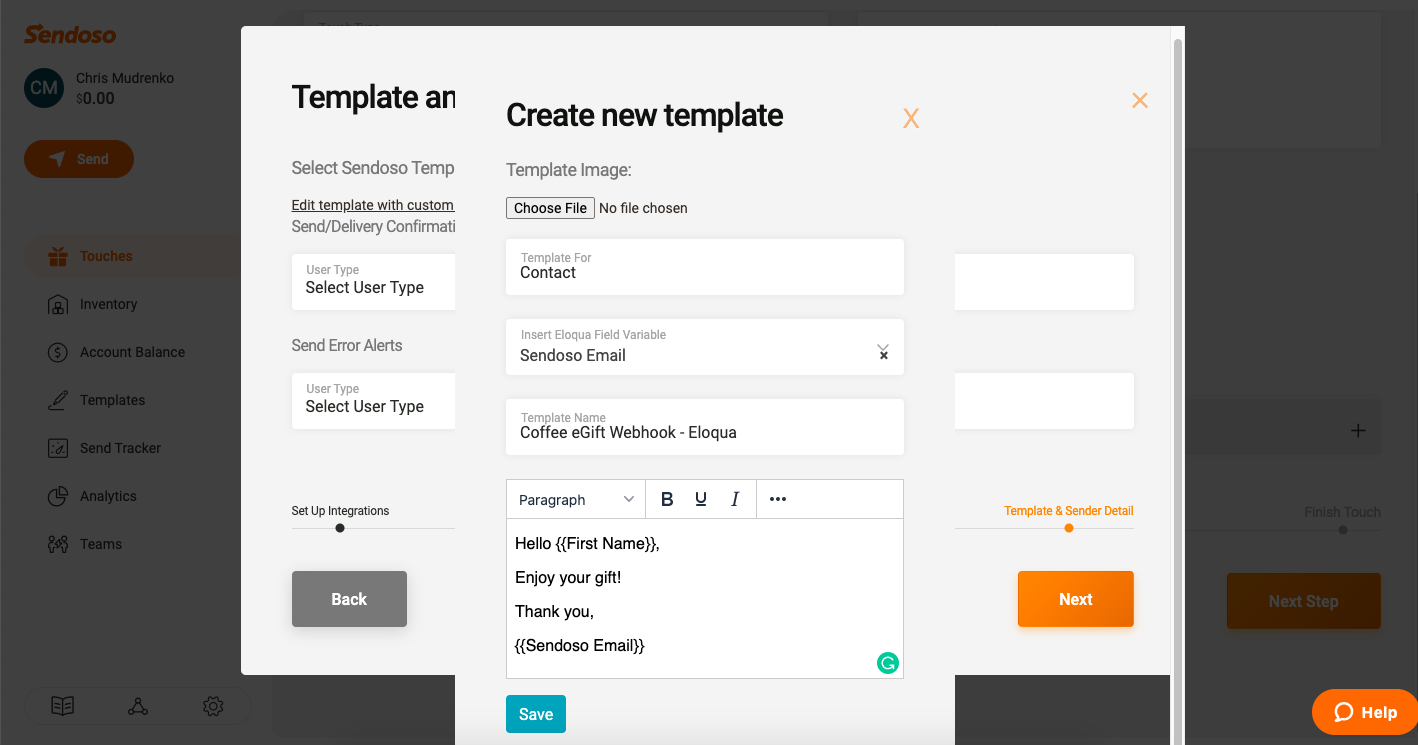Close the Create new template dialog
Viewport: 1418px width, 745px height.
coord(910,118)
